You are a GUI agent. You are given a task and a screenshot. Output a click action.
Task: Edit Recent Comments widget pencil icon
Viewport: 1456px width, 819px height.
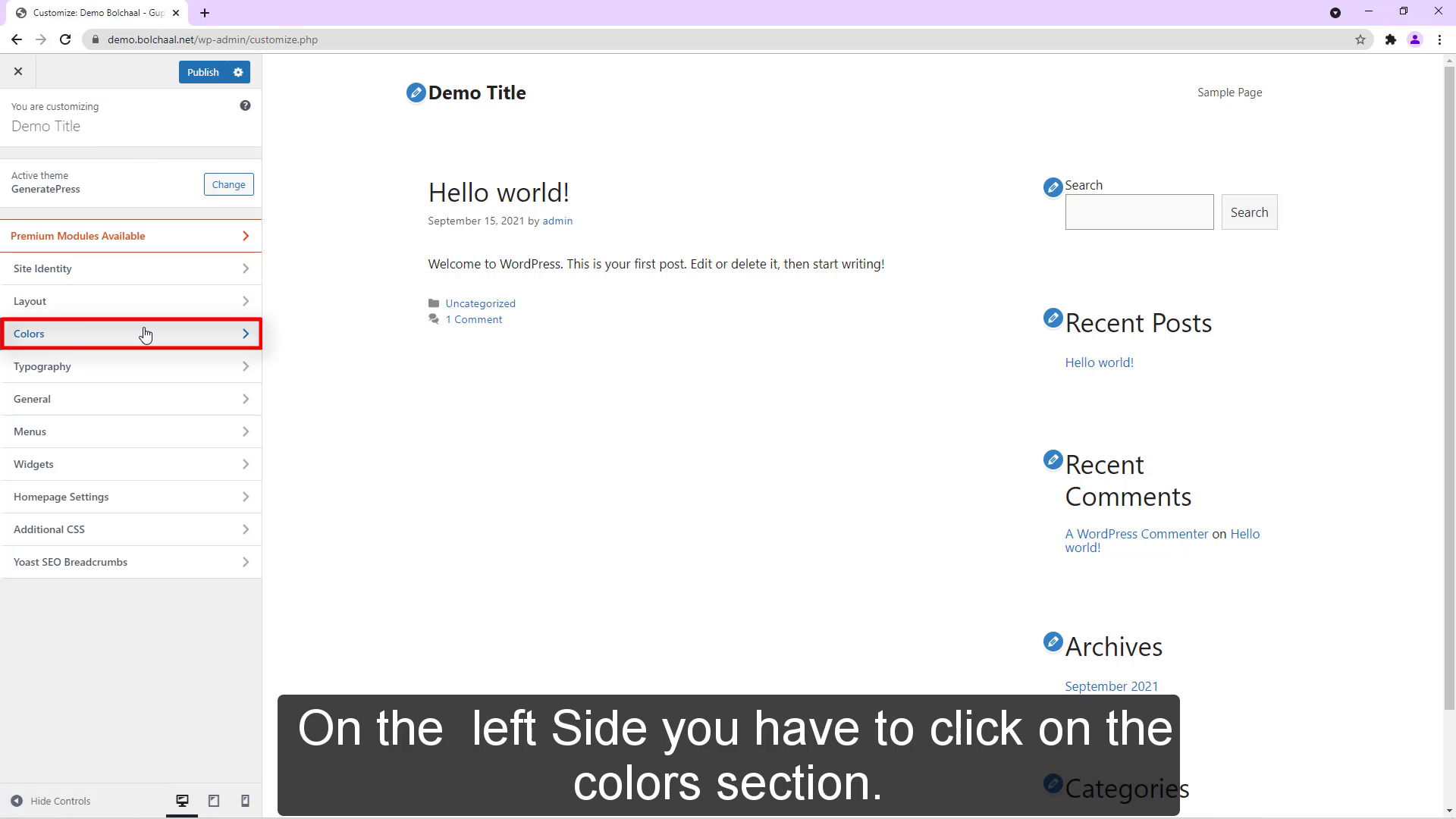point(1053,460)
